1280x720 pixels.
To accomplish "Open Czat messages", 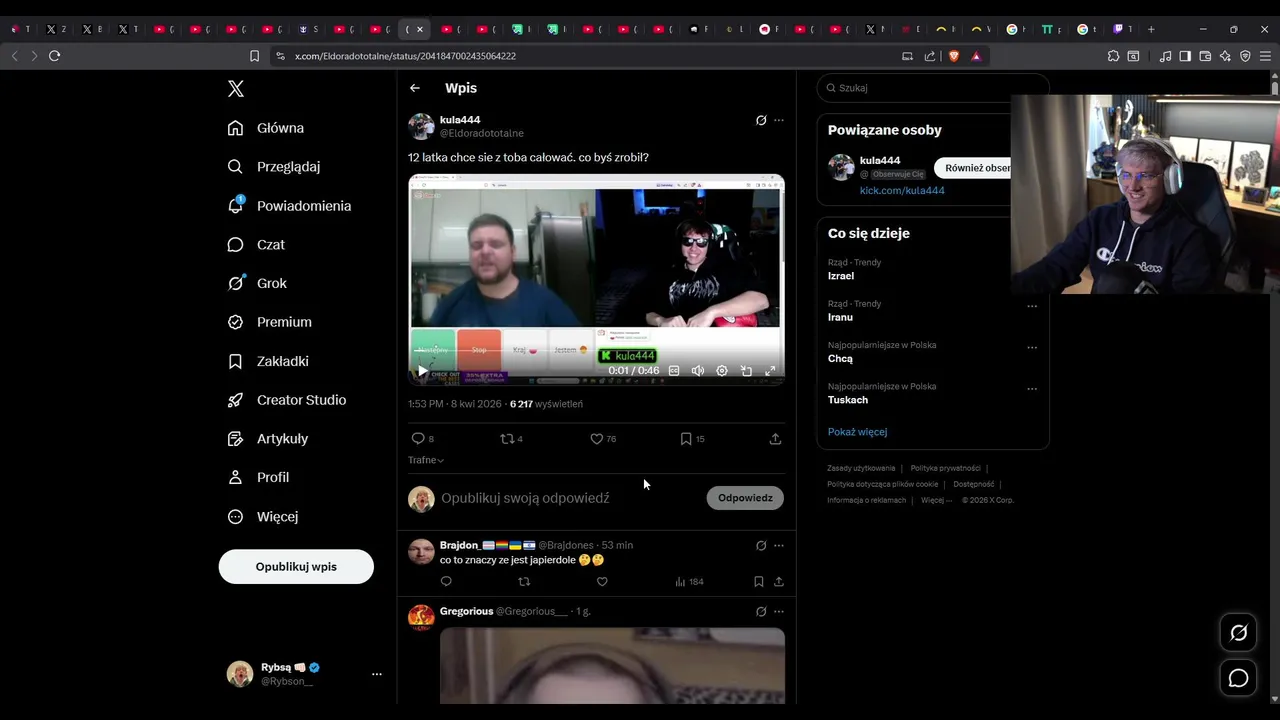I will click(x=256, y=245).
